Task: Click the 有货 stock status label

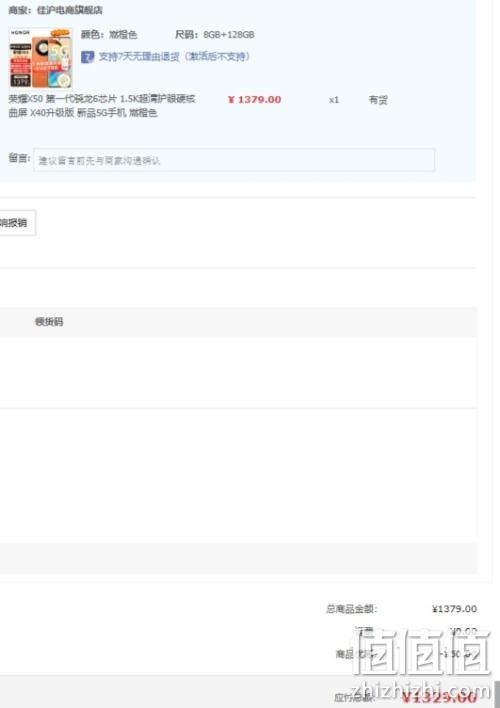Action: pyautogui.click(x=378, y=100)
